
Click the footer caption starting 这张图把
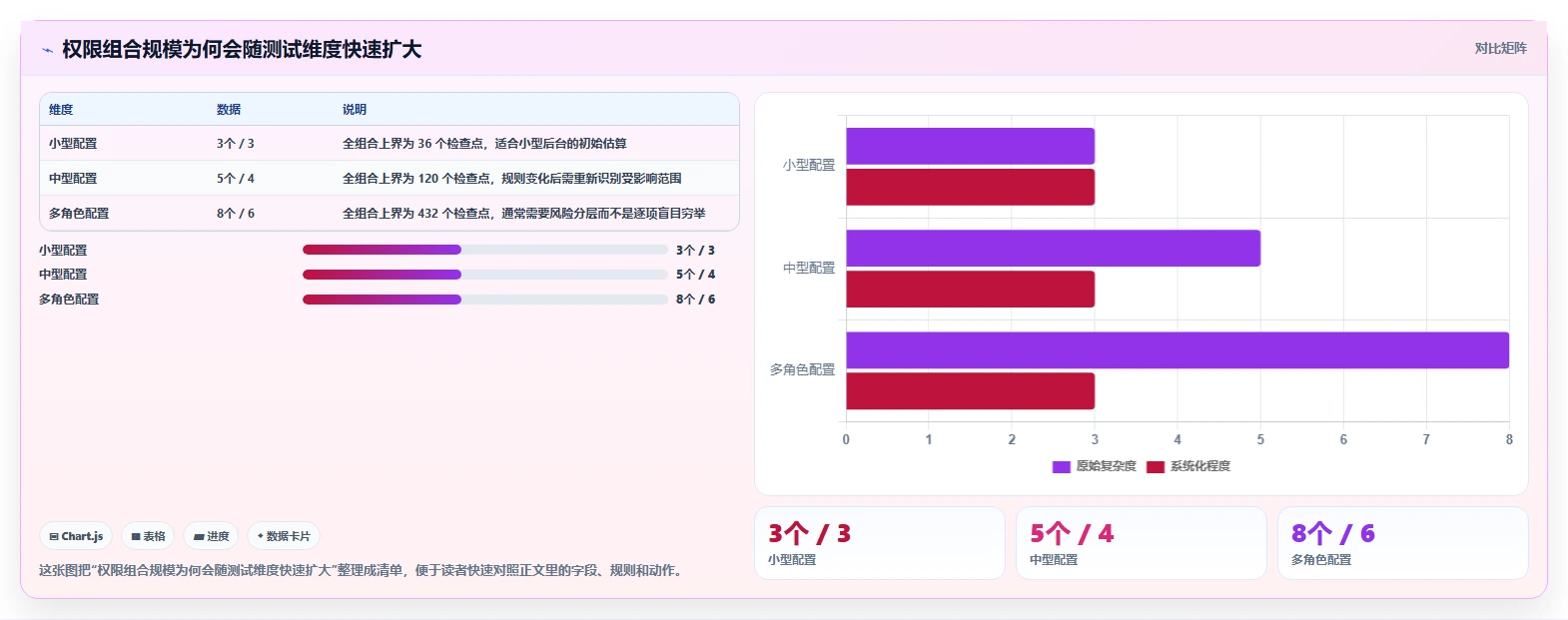363,571
